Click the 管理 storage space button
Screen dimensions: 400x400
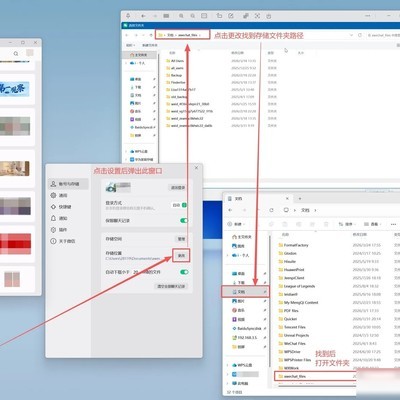[181, 239]
